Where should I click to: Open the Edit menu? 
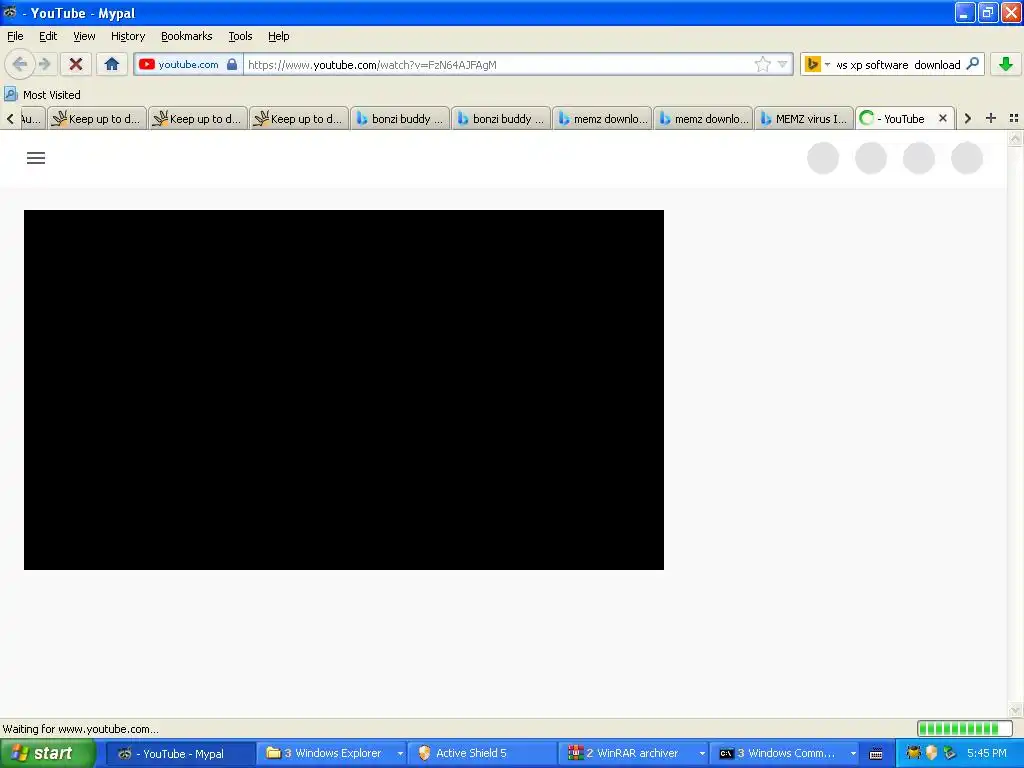pos(48,36)
